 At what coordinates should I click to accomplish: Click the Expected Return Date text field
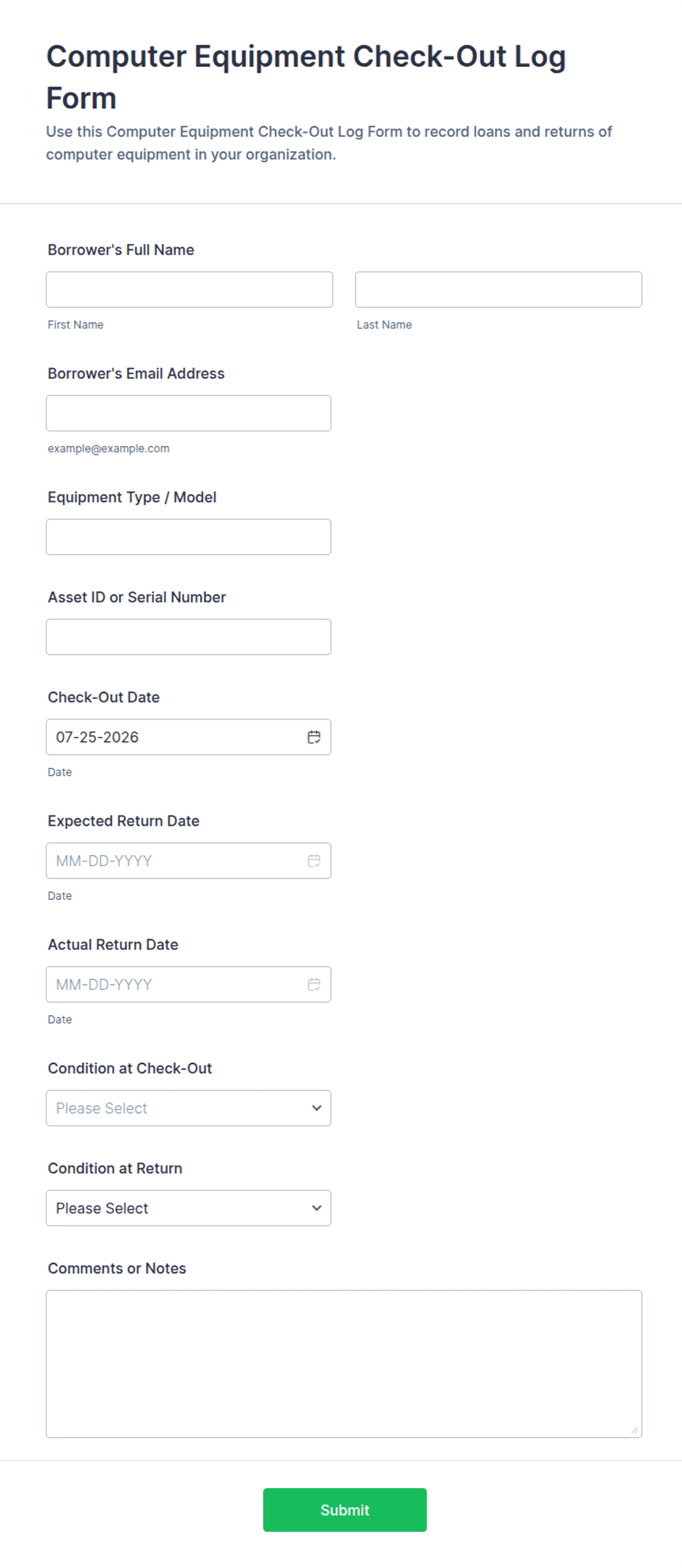(176, 861)
